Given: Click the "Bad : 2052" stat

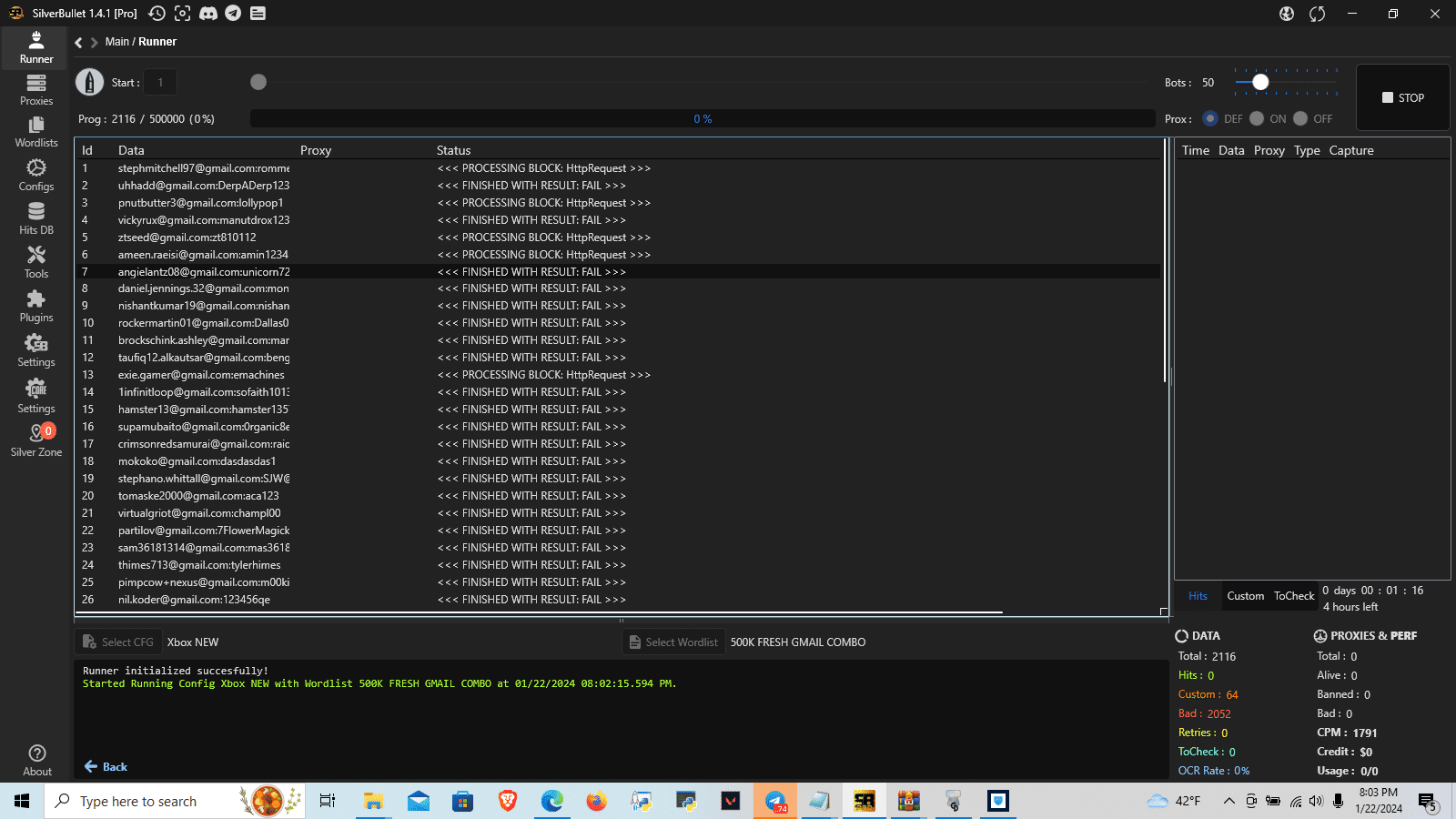Looking at the screenshot, I should pos(1205,713).
